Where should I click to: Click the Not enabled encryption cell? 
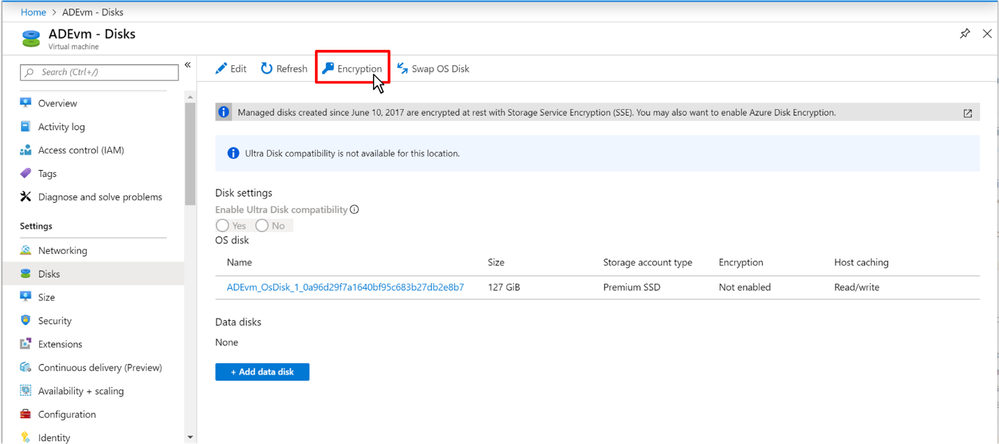[745, 287]
